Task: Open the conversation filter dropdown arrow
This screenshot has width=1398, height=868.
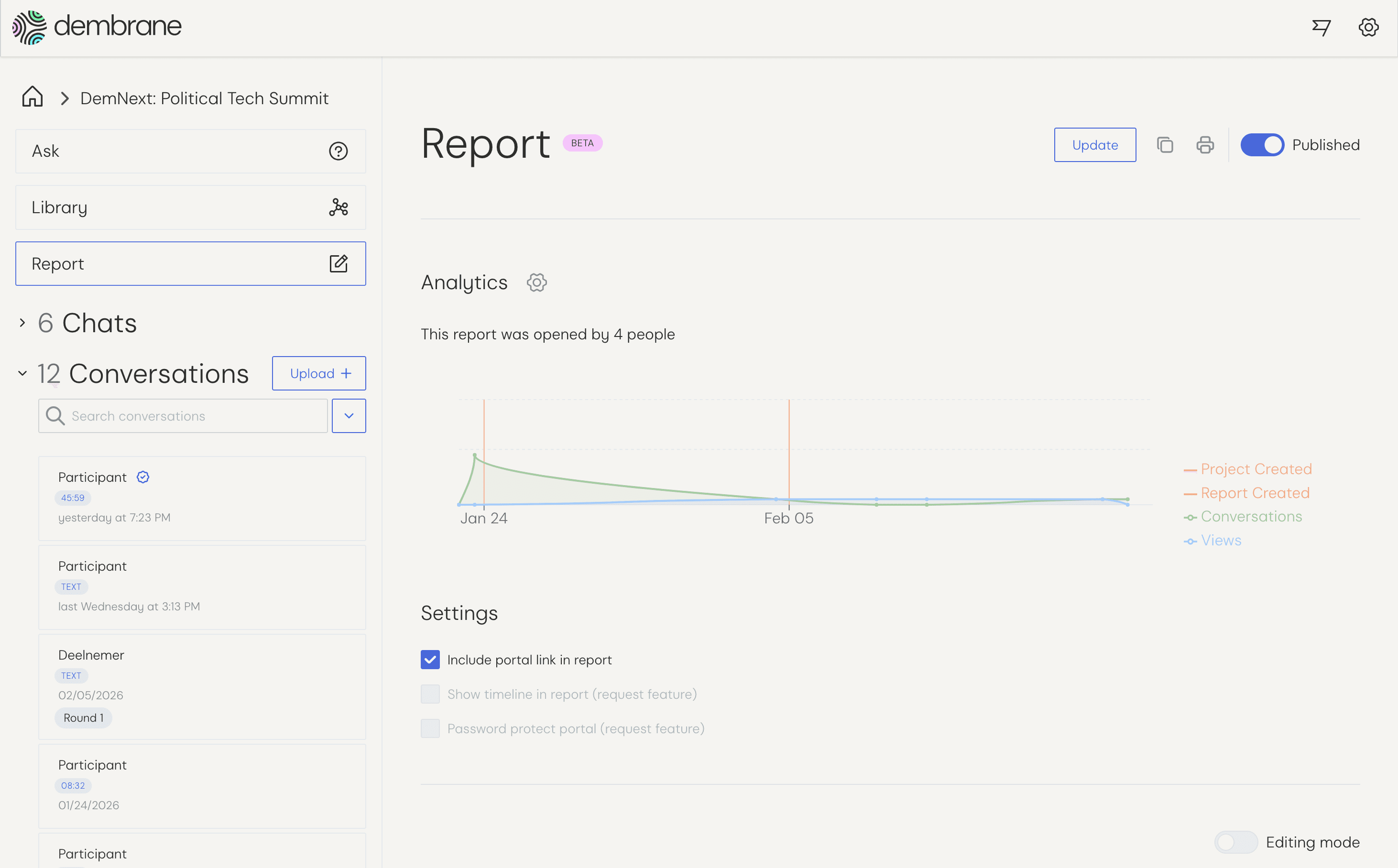Action: [x=349, y=416]
